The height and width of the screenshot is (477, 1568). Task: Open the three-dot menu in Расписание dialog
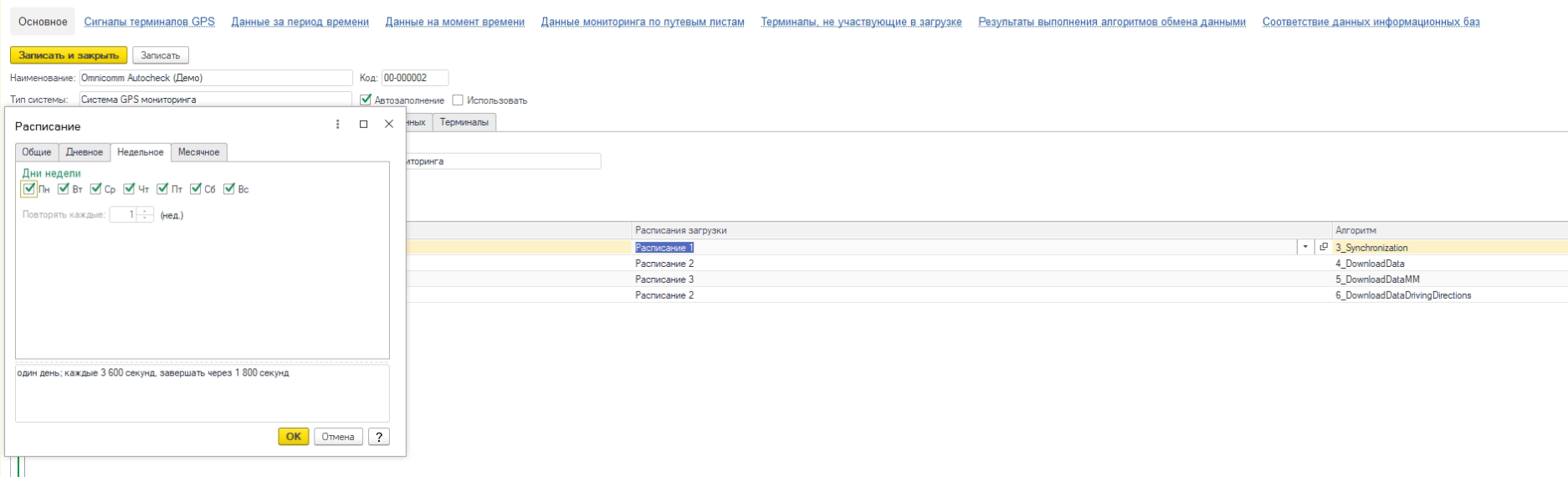tap(337, 124)
